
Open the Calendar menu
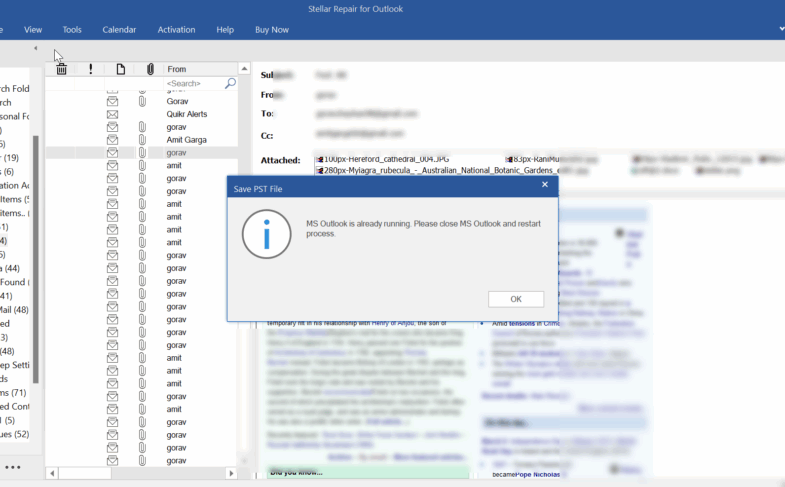[x=119, y=30]
